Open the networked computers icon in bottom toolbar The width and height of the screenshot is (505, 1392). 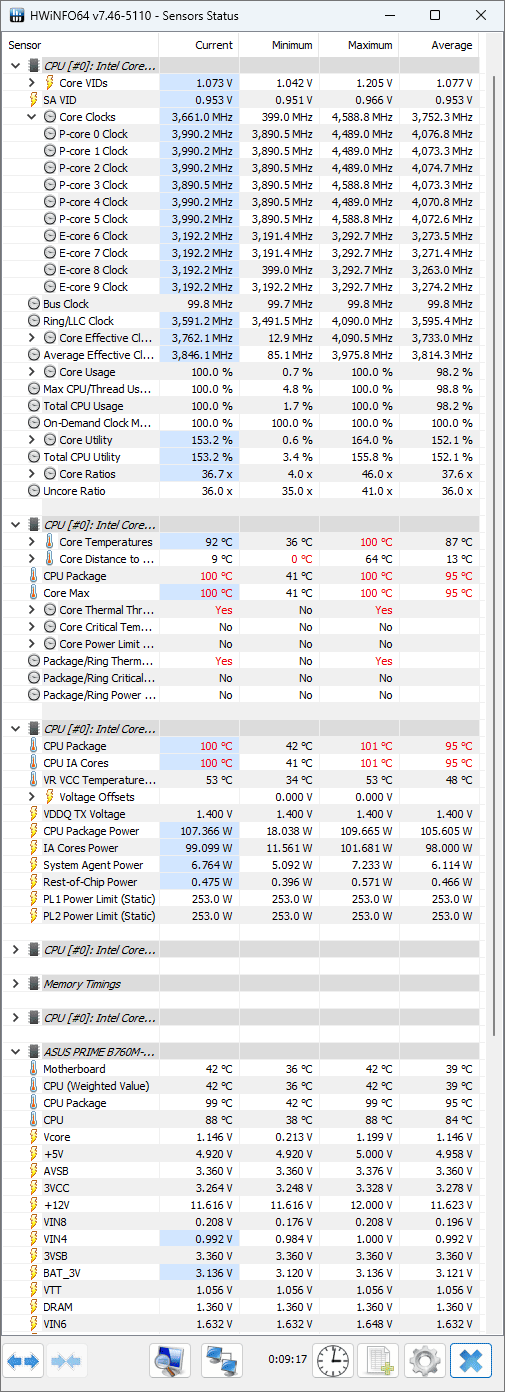point(222,1360)
